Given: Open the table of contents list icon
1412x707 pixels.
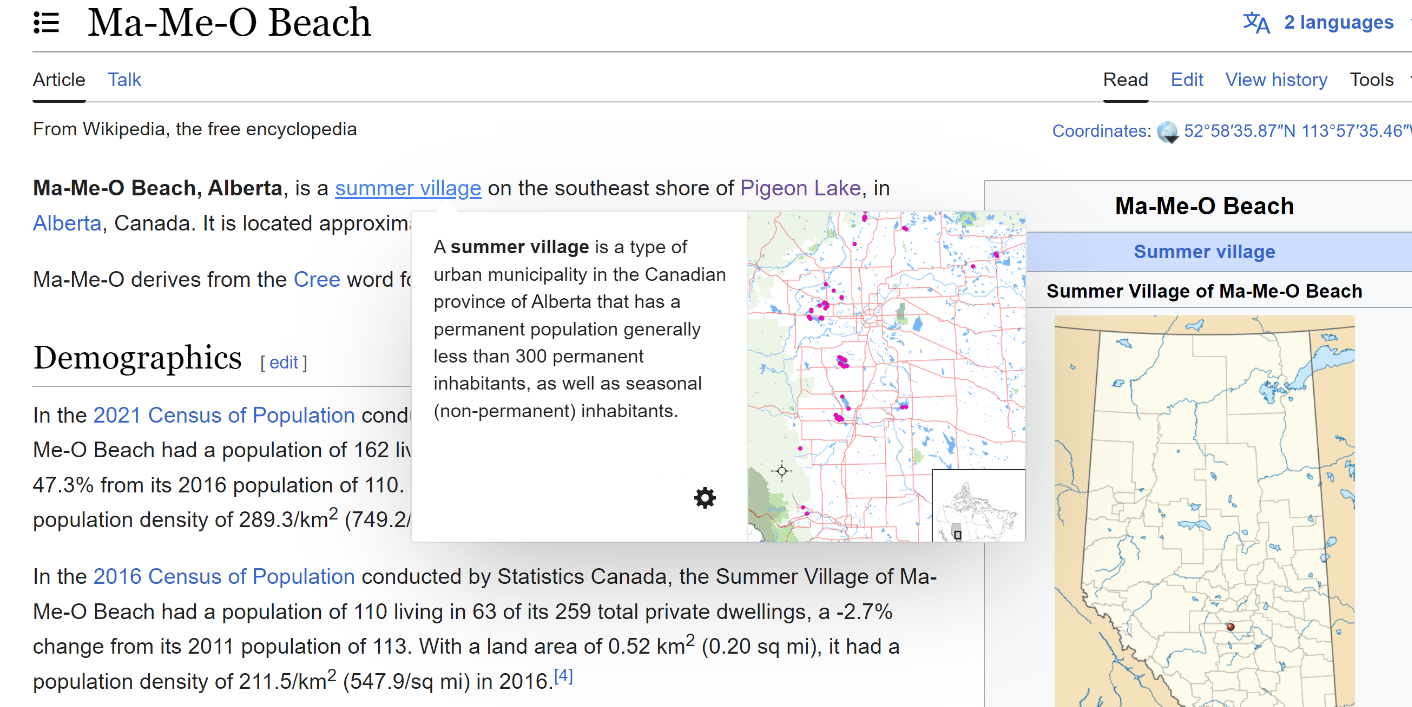Looking at the screenshot, I should tap(46, 22).
